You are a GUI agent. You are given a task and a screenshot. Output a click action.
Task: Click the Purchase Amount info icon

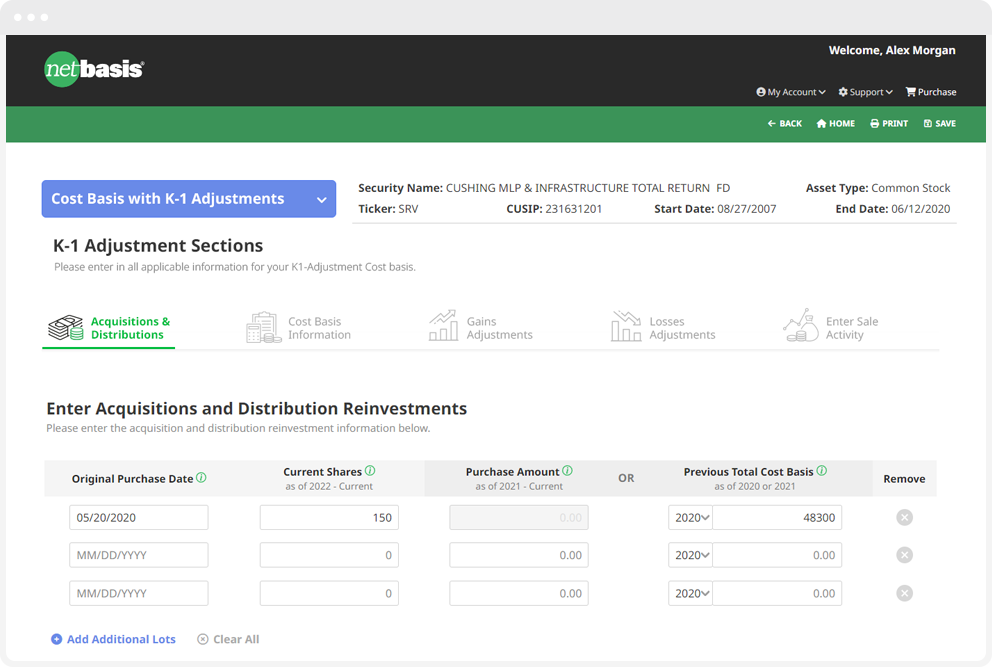[x=567, y=471]
